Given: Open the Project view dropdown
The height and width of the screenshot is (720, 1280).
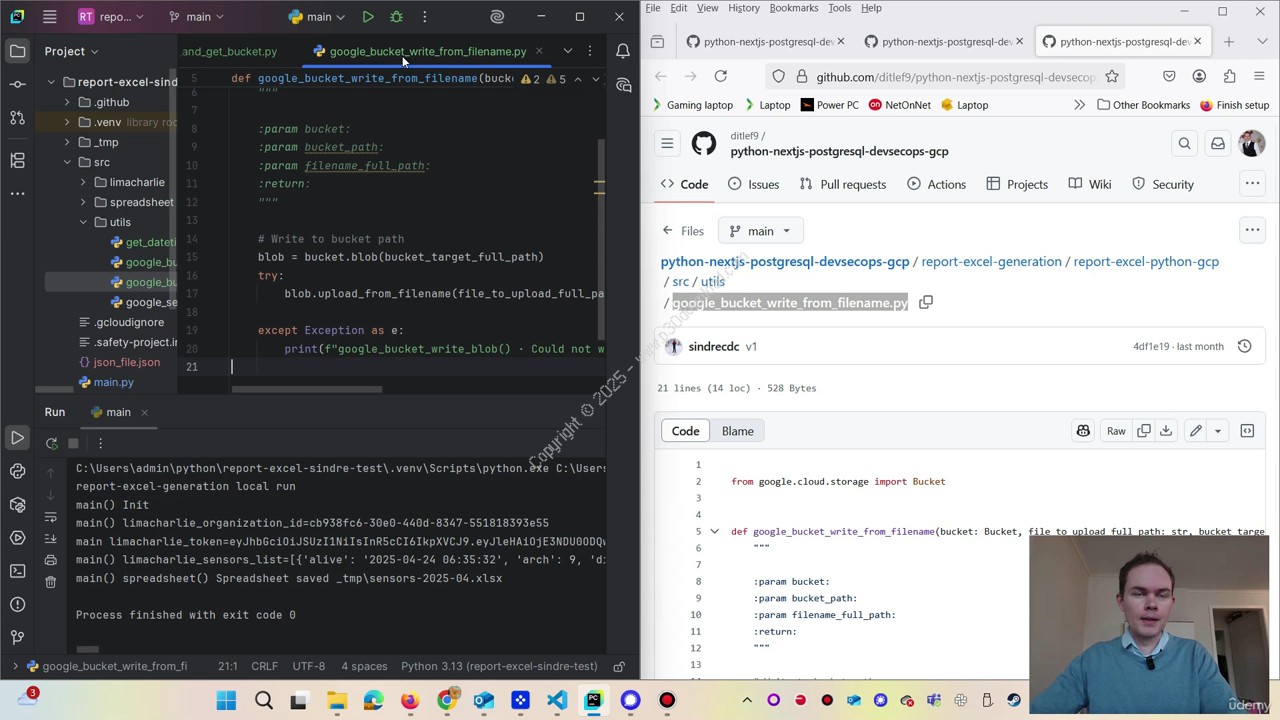Looking at the screenshot, I should (x=71, y=51).
